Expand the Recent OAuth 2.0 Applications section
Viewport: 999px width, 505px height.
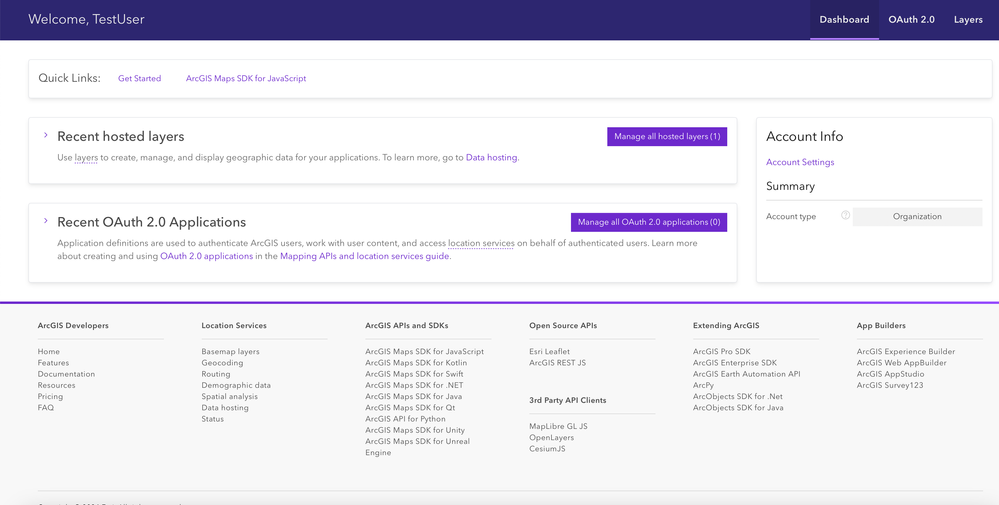(x=46, y=221)
